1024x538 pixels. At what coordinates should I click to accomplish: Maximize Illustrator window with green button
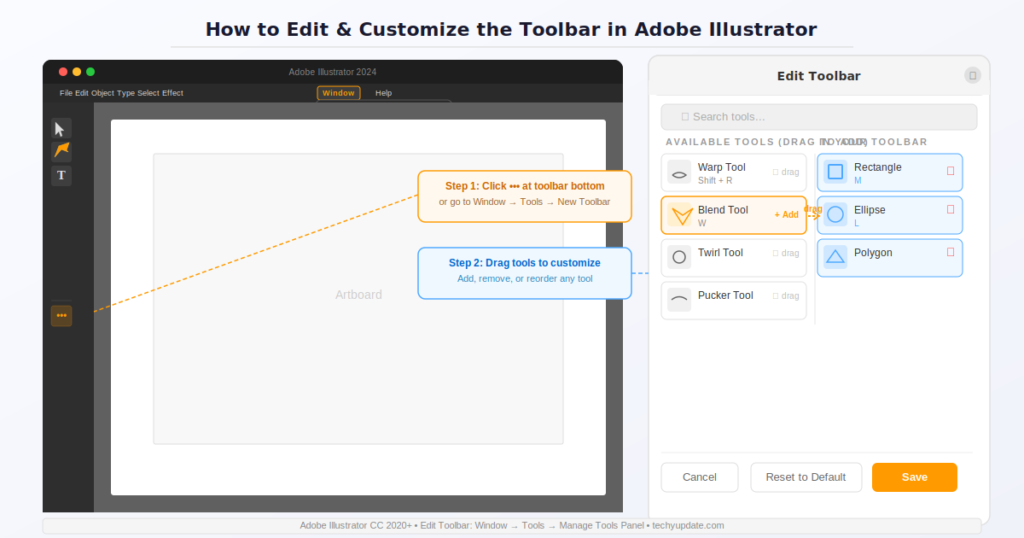(x=91, y=72)
